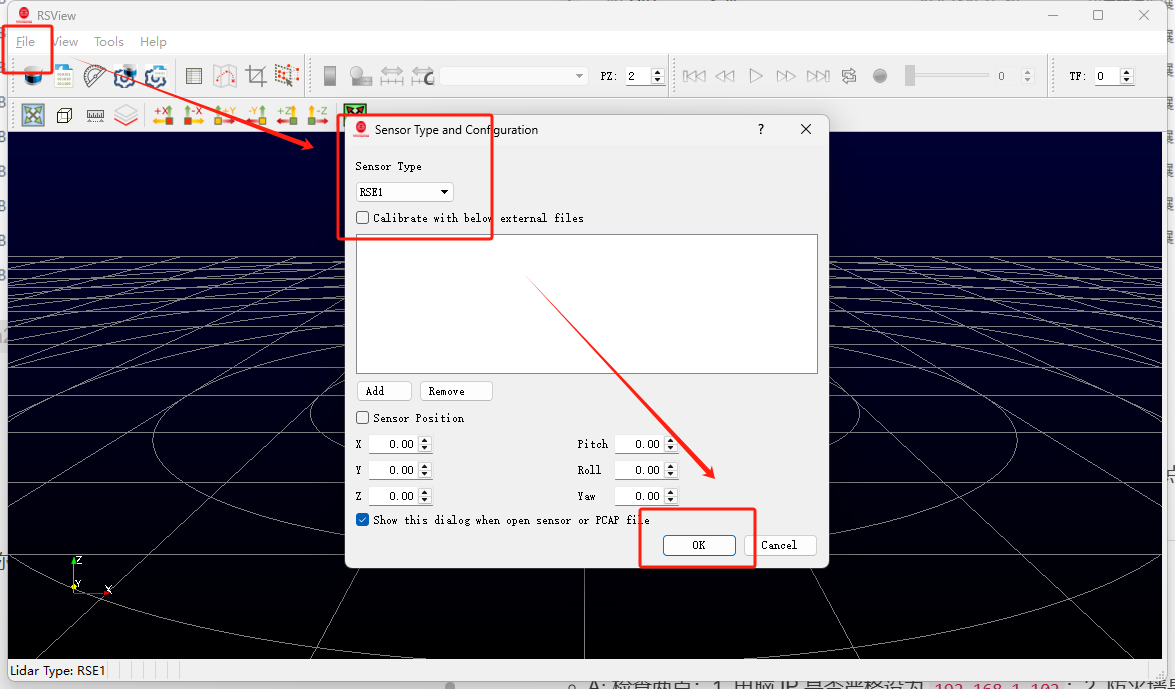Click the playback frame slider

coord(946,76)
